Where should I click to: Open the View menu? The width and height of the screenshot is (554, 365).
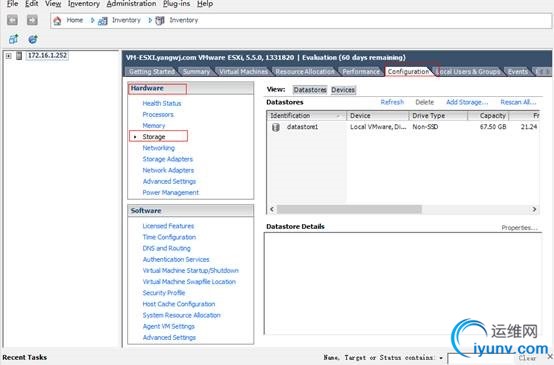(x=53, y=4)
